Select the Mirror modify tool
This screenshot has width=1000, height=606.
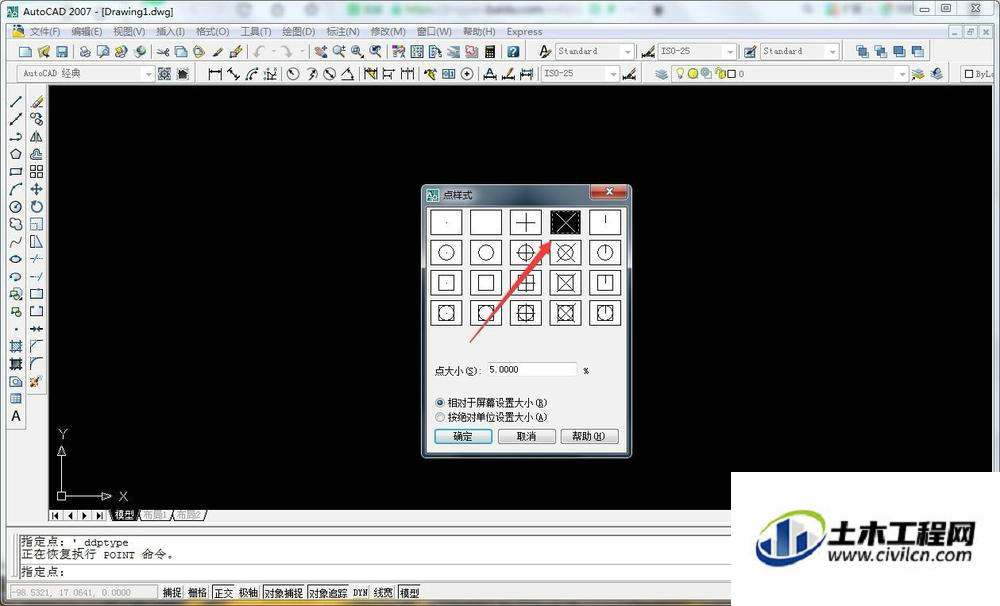point(36,137)
